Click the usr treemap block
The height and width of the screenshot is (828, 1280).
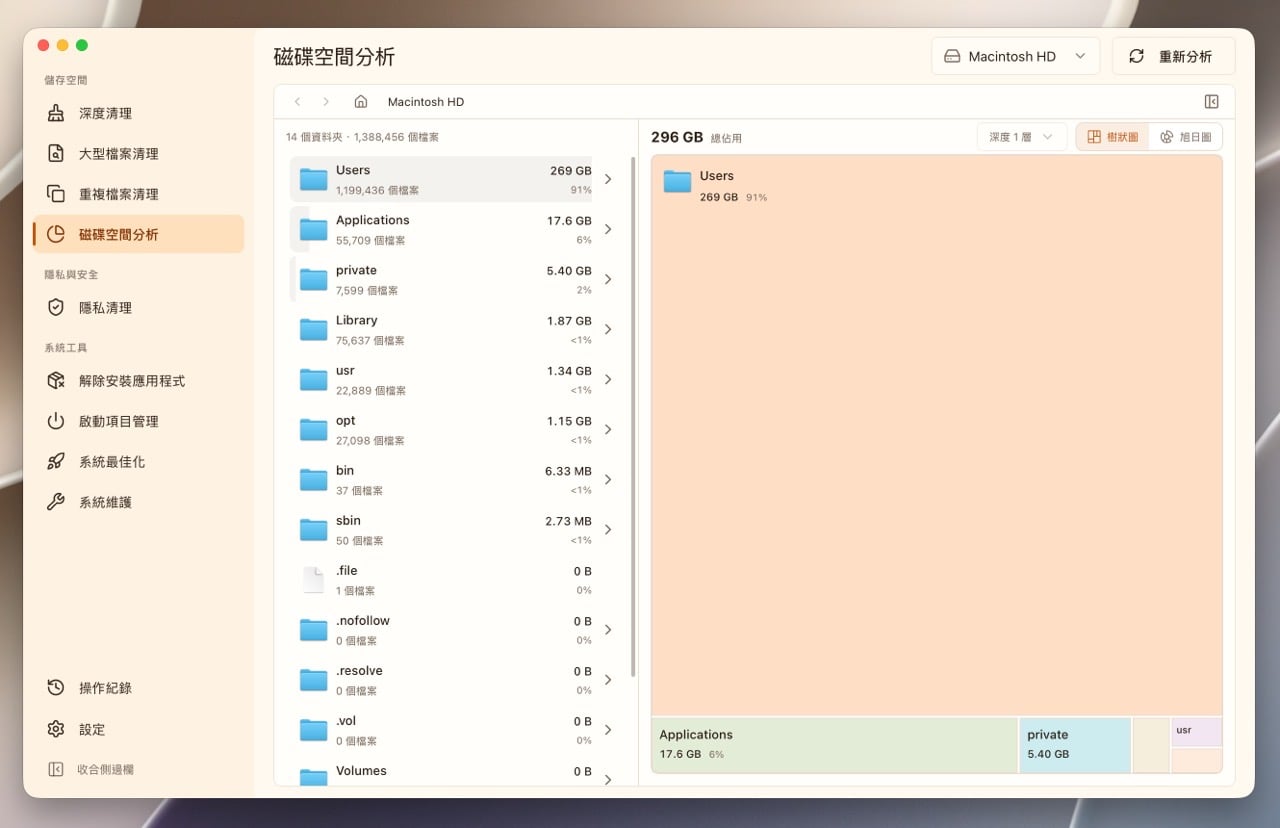point(1197,732)
